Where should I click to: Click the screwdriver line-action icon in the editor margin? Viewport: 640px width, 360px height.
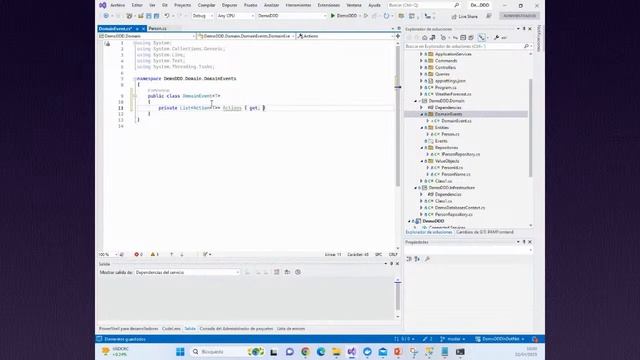pos(107,44)
